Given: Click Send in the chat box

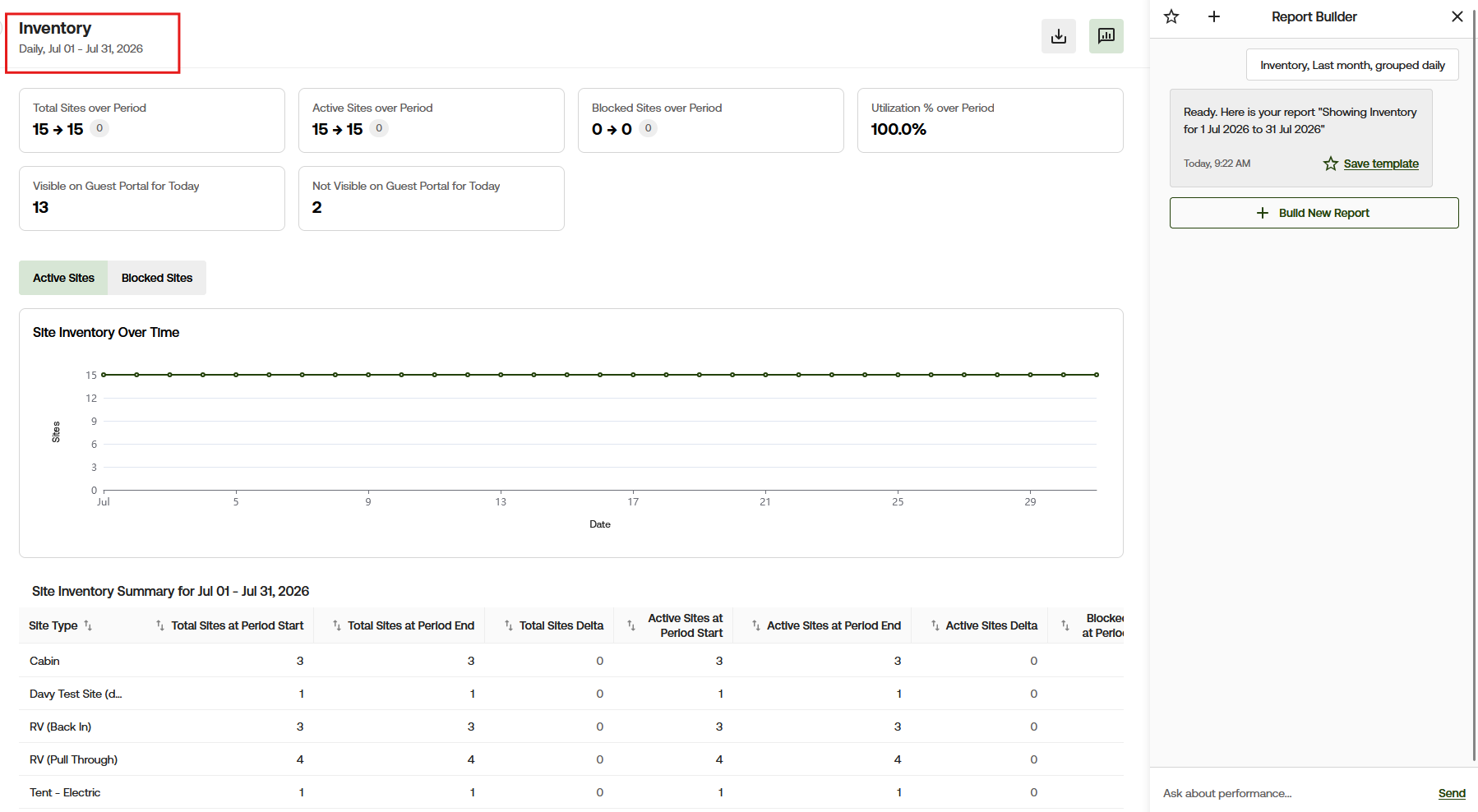Looking at the screenshot, I should (1452, 793).
